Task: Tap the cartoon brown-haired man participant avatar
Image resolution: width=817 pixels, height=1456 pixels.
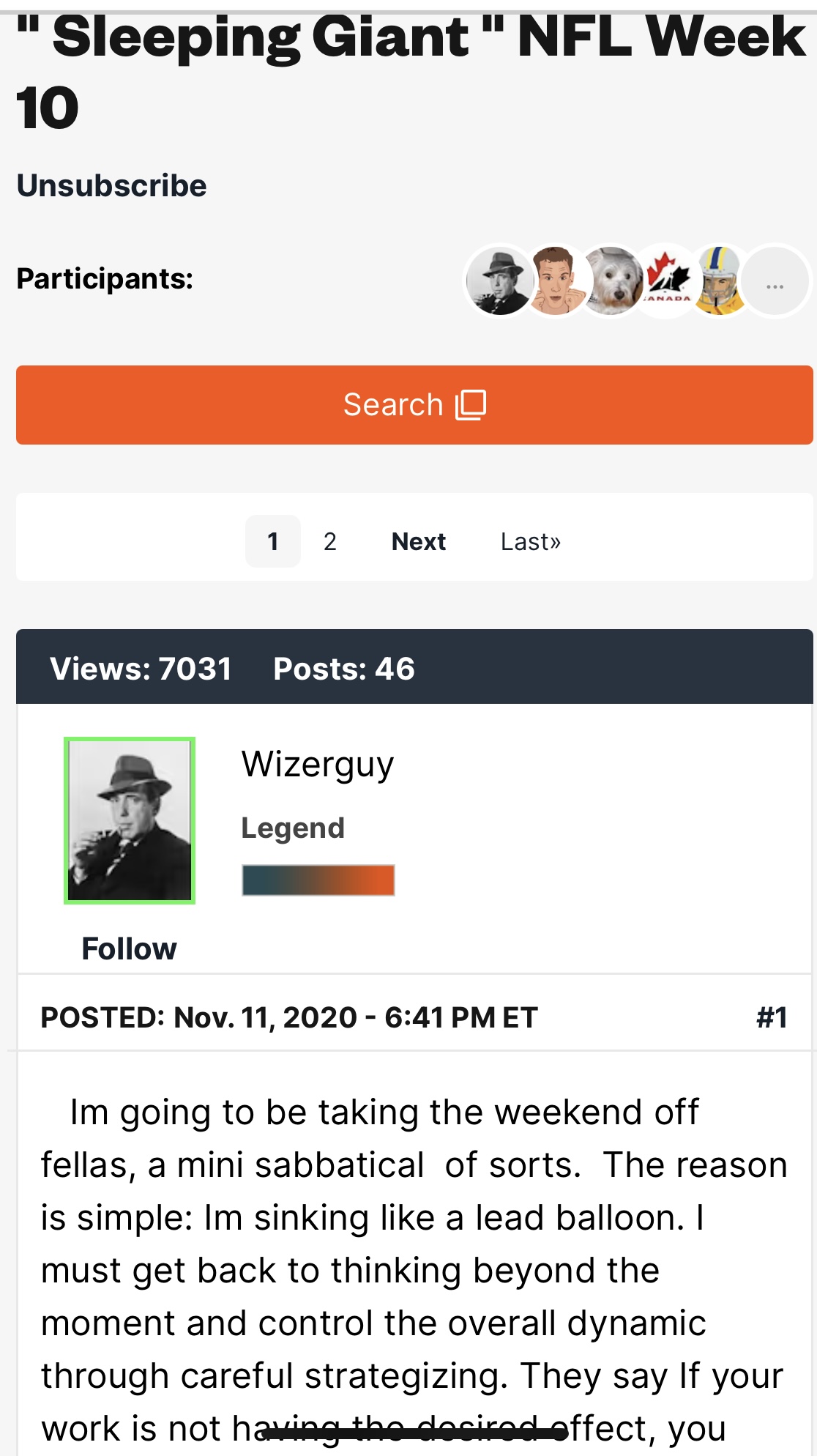Action: click(x=555, y=281)
